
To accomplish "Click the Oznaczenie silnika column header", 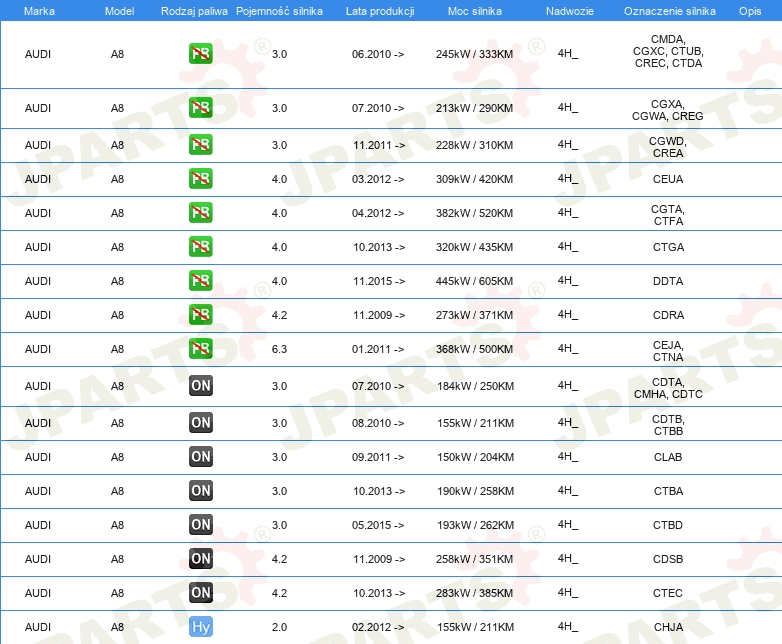I will pos(670,11).
